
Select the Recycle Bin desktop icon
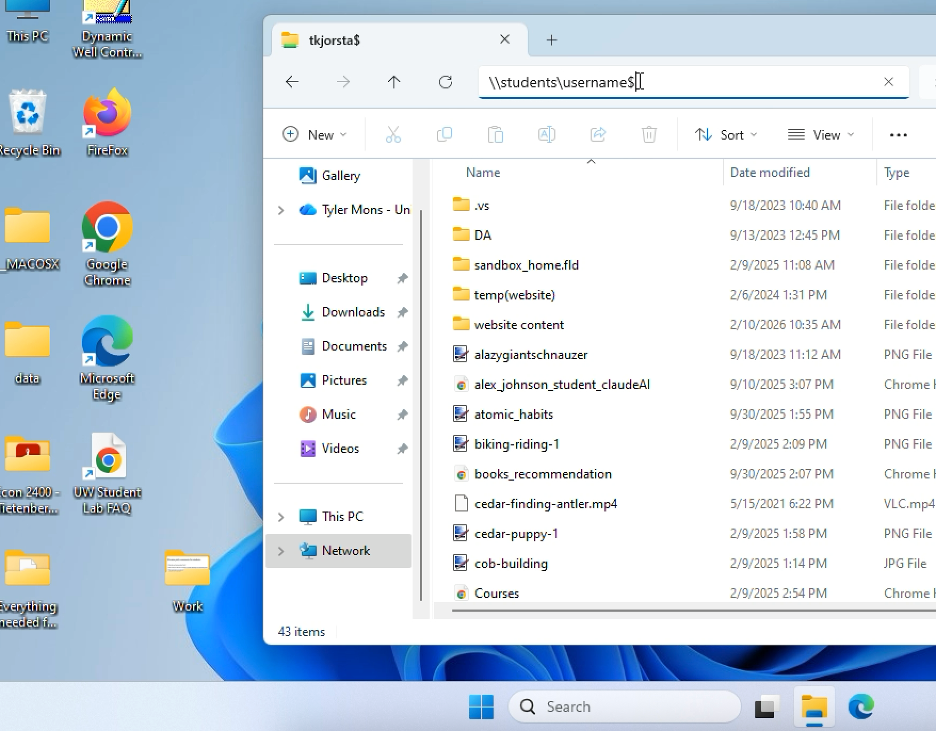[x=28, y=122]
